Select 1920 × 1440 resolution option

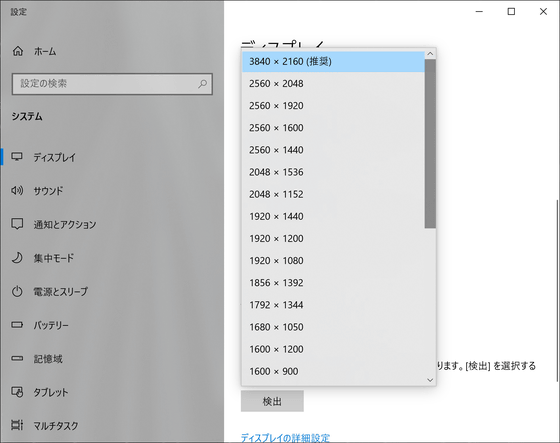[333, 216]
